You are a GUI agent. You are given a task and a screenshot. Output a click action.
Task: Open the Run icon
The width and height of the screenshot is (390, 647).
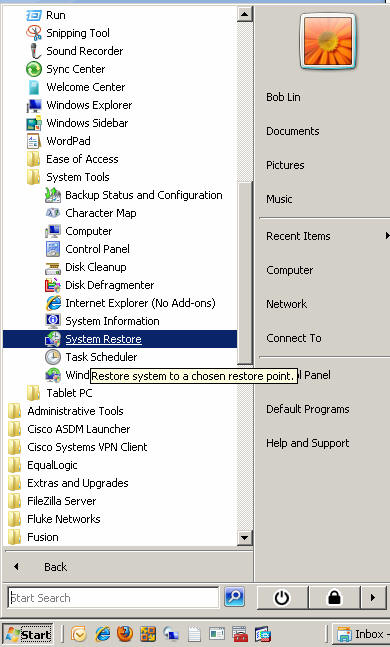[34, 15]
